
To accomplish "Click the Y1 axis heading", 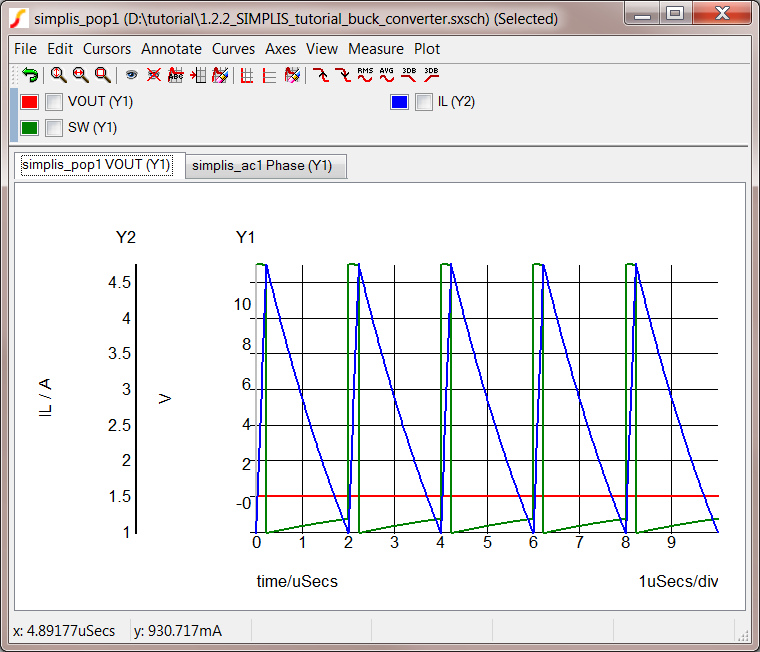I will tap(245, 238).
